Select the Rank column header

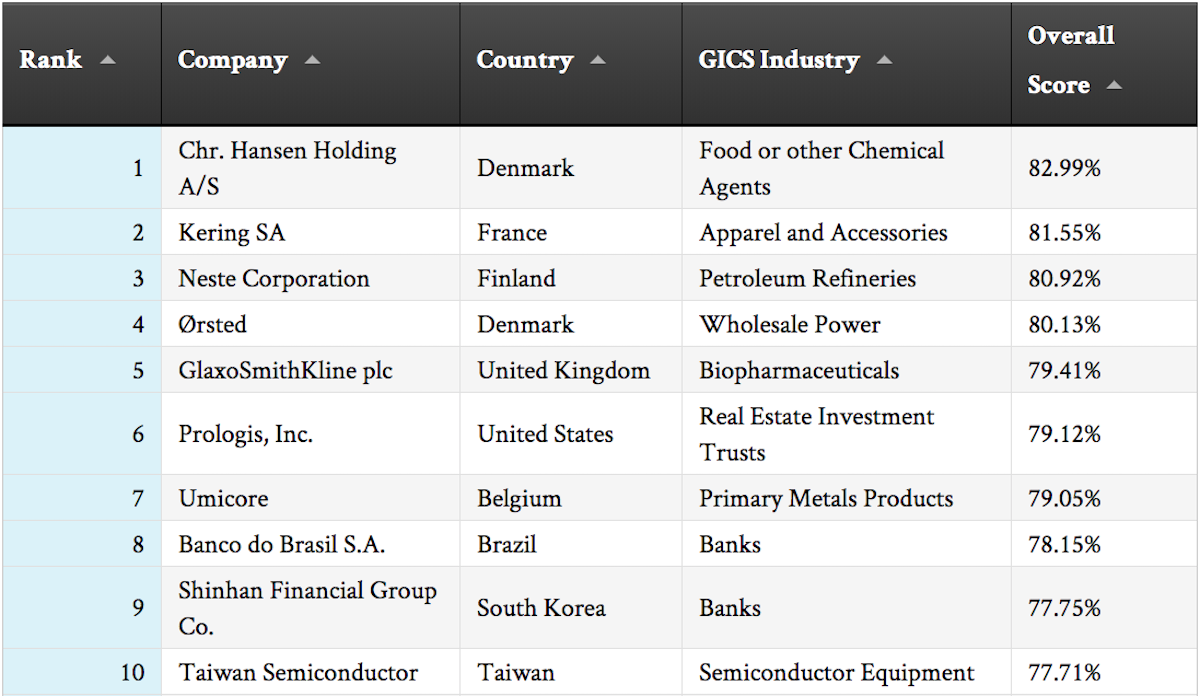coord(51,60)
